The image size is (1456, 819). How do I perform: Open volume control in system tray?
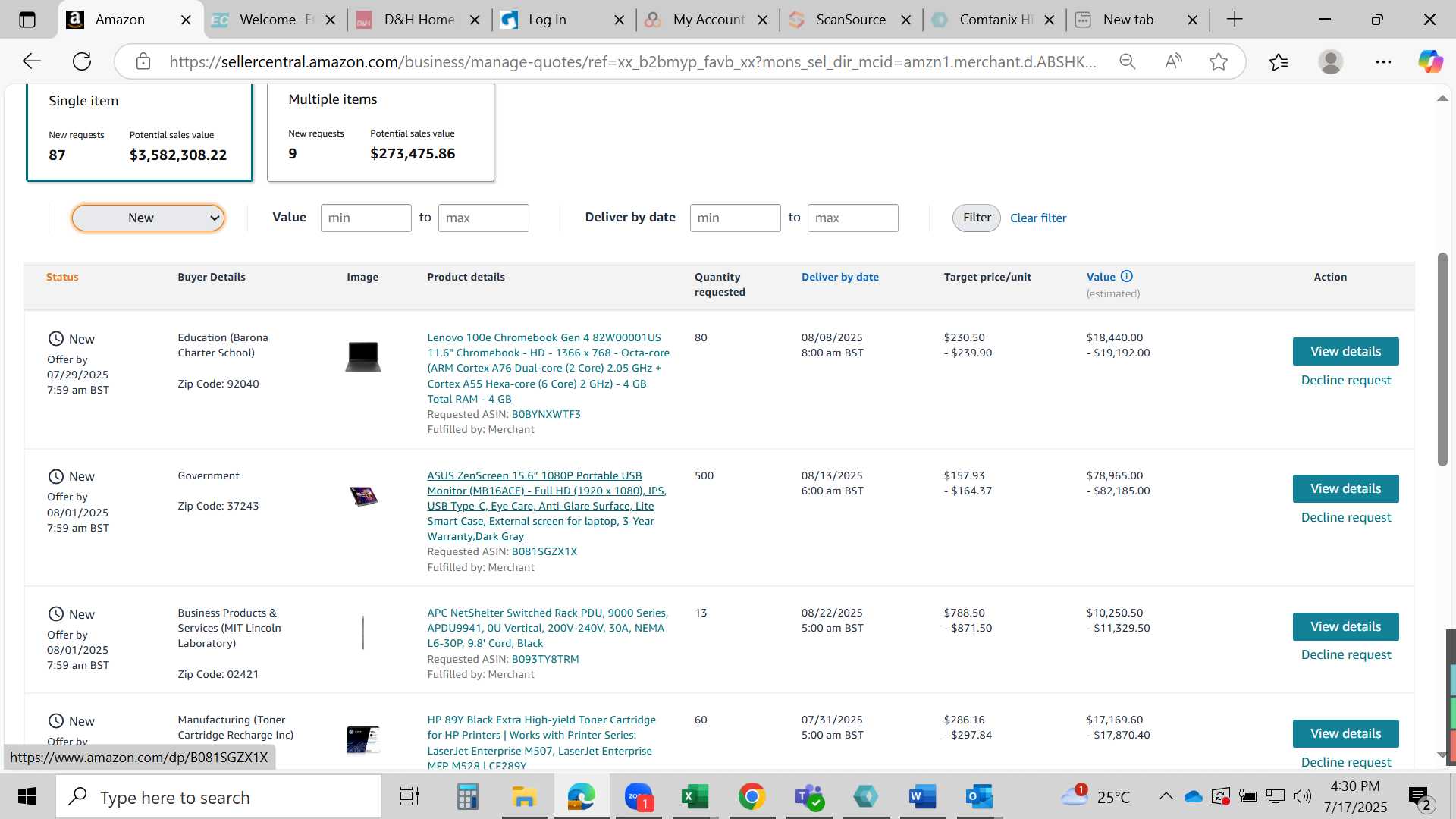pyautogui.click(x=1303, y=796)
